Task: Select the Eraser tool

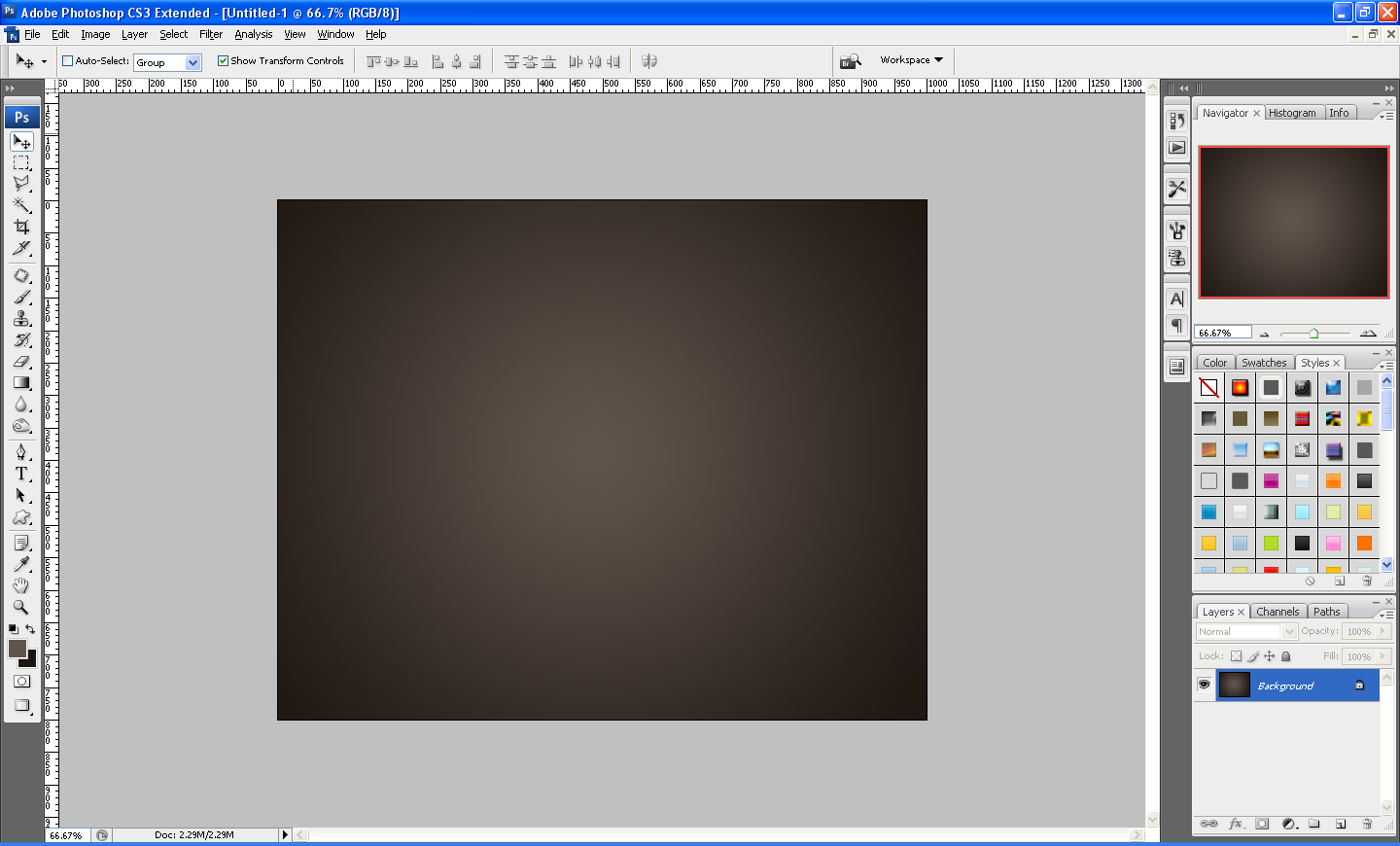Action: point(21,362)
